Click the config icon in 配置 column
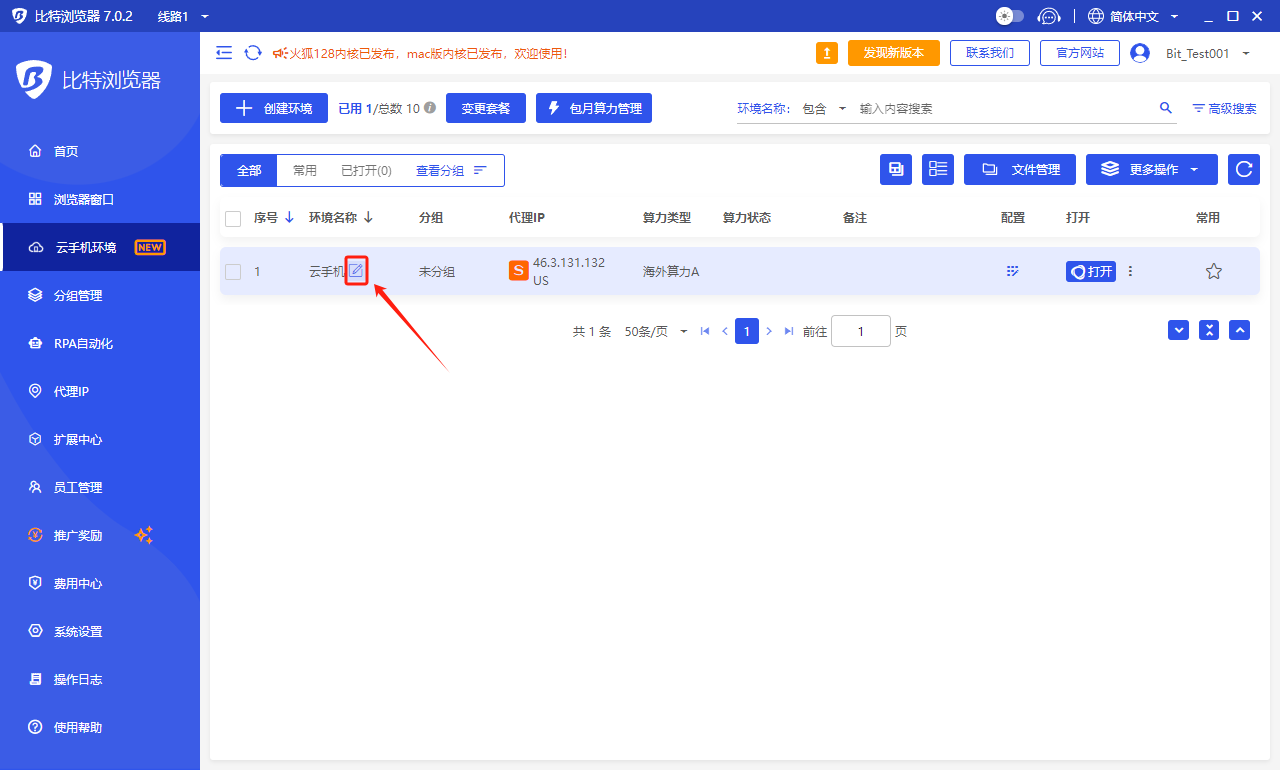Image resolution: width=1280 pixels, height=770 pixels. 1013,271
